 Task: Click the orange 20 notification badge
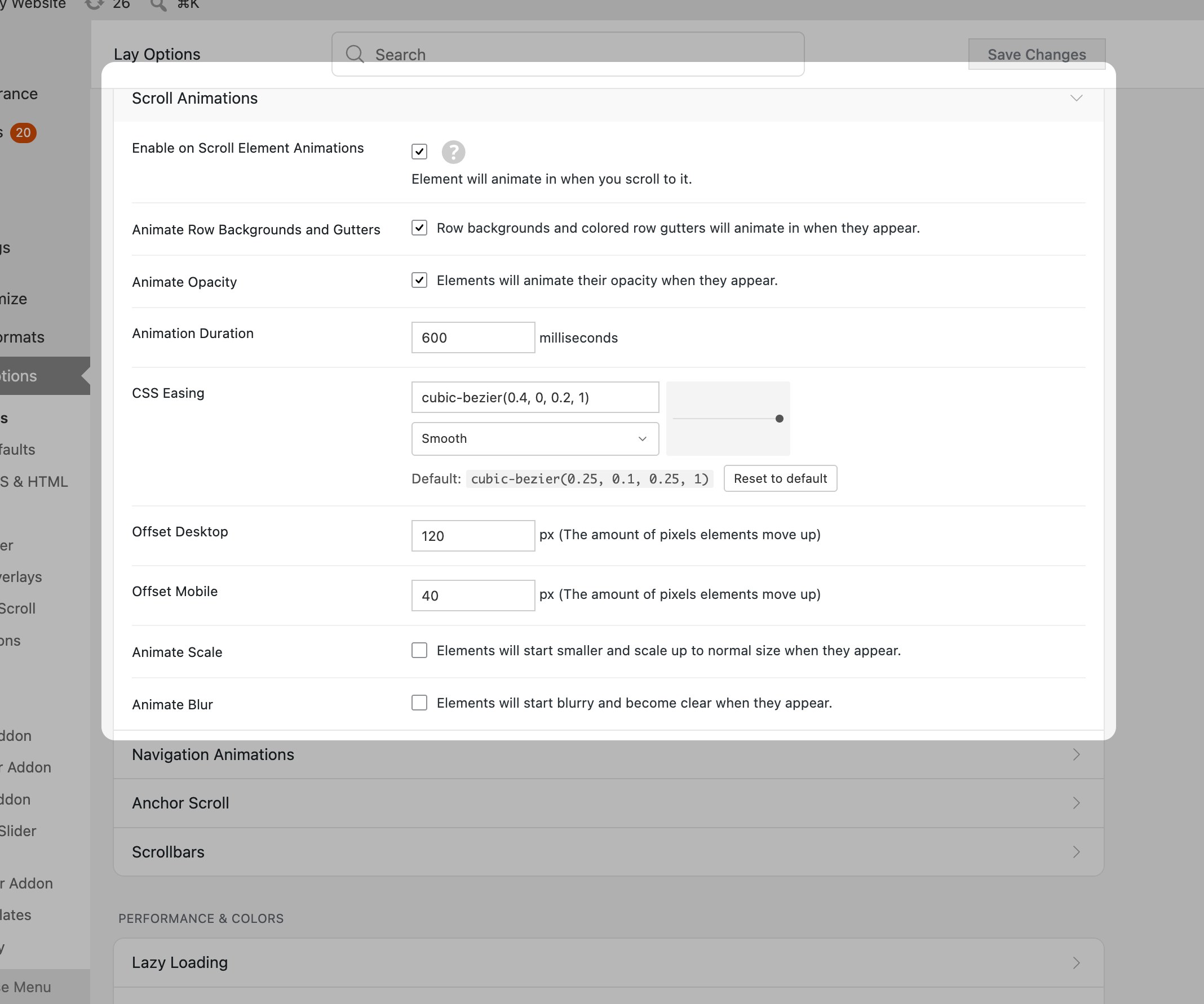point(23,132)
